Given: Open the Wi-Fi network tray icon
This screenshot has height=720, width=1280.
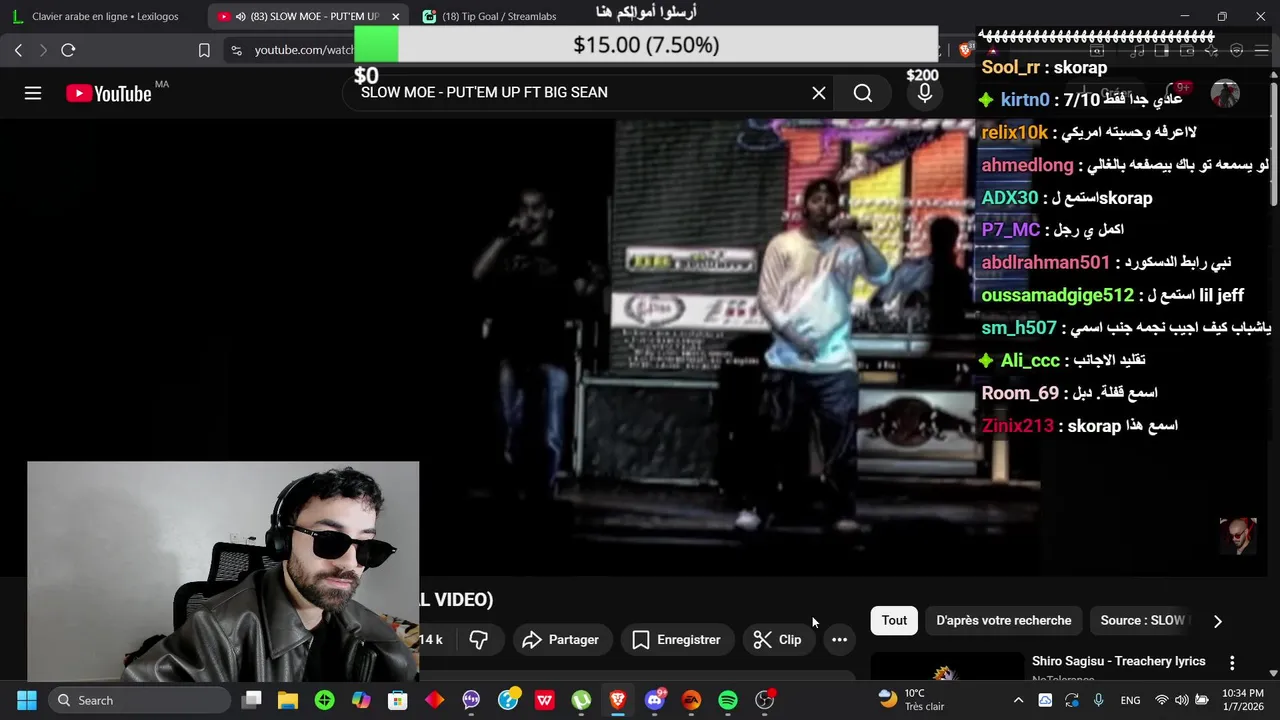Looking at the screenshot, I should click(1161, 700).
